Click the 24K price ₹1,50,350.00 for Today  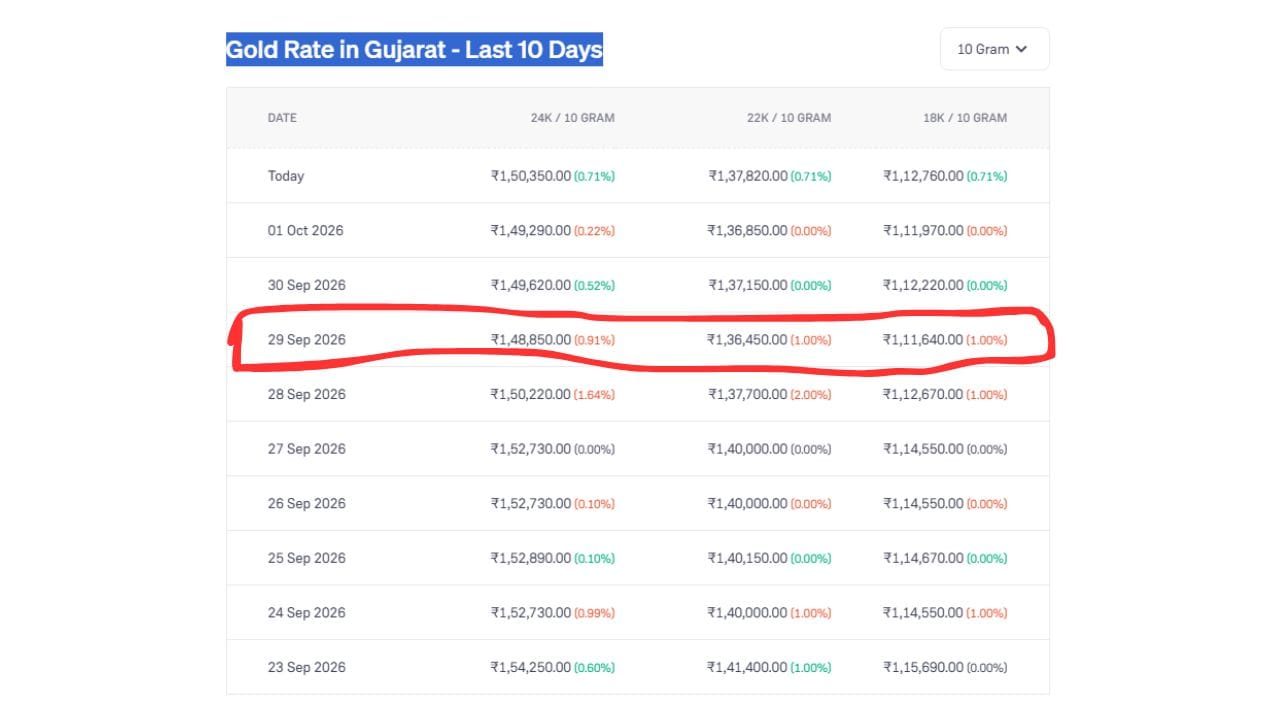531,176
